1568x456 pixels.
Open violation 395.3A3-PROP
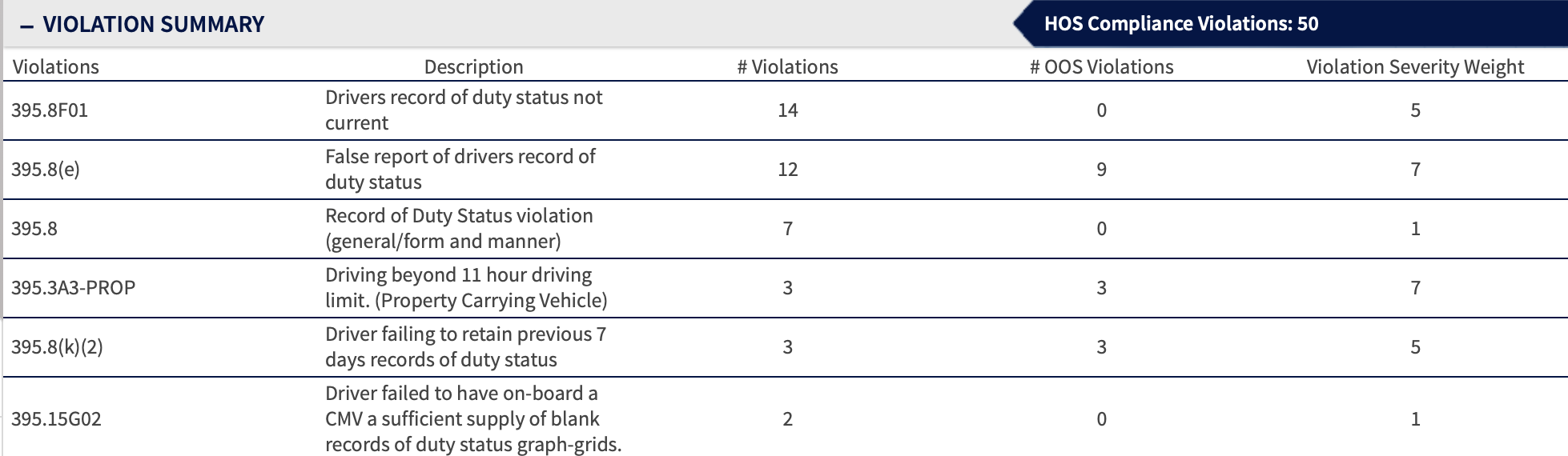73,288
